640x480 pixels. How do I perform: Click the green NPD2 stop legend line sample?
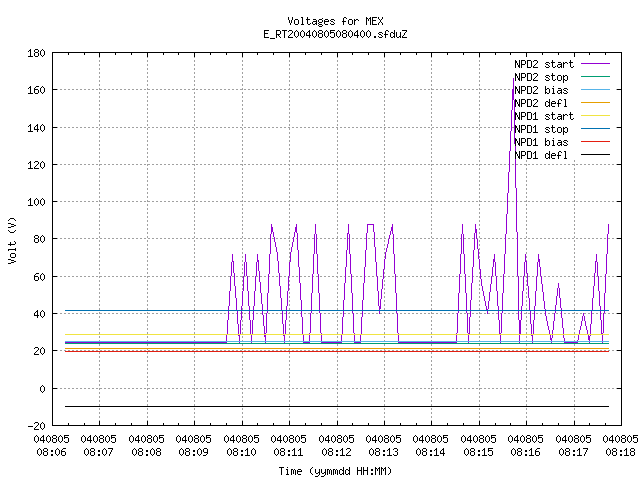click(595, 76)
